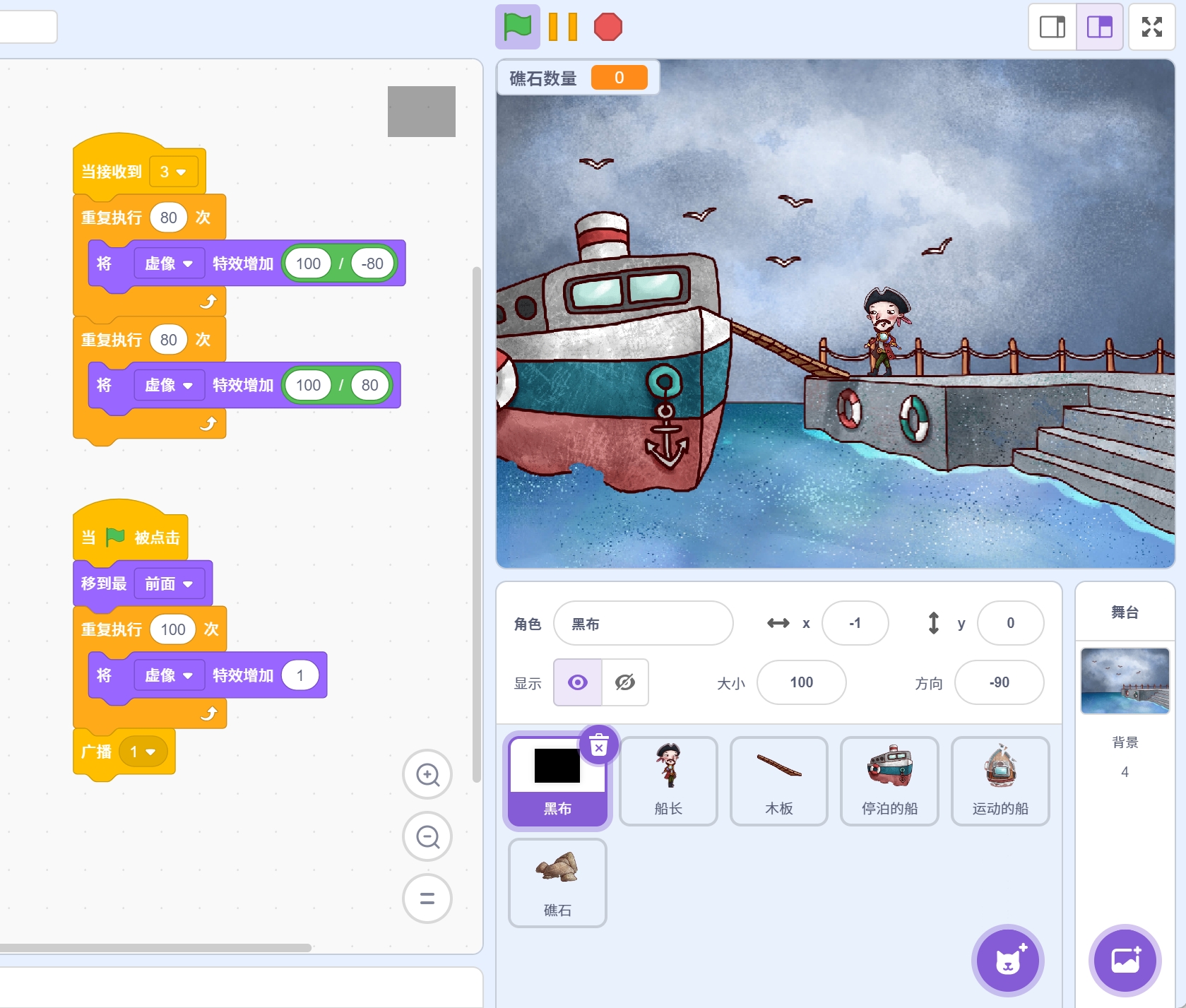The height and width of the screenshot is (1008, 1186).
Task: Click the sprite name field 黑布
Action: pos(643,624)
